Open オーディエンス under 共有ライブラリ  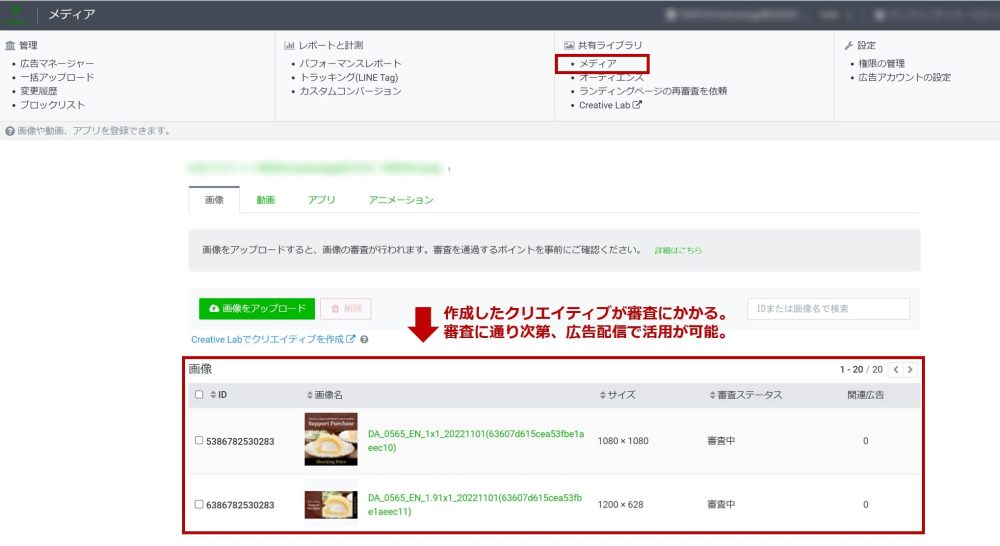pos(611,77)
